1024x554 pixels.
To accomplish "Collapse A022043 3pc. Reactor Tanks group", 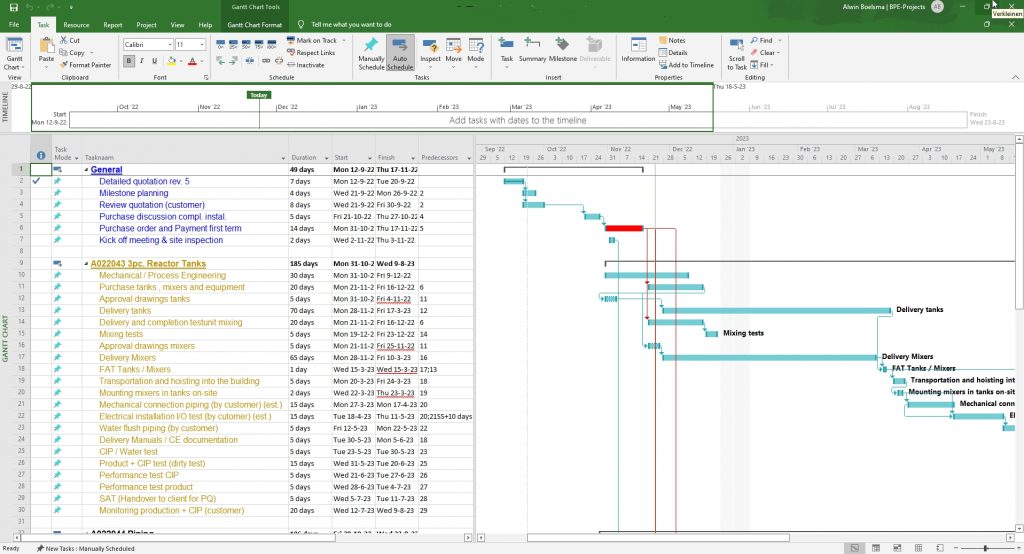I will pos(86,264).
